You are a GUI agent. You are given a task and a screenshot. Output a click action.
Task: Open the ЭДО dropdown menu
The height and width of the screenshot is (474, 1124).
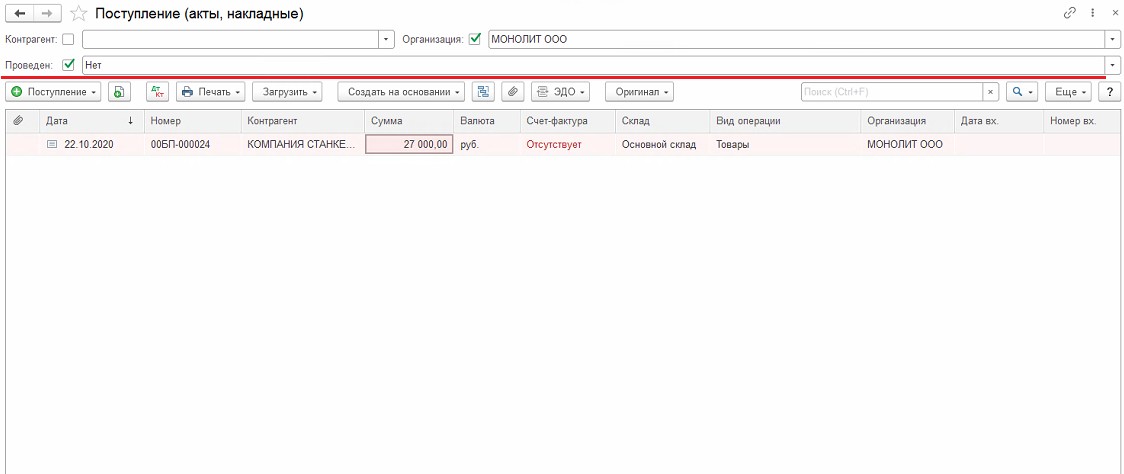(x=561, y=92)
